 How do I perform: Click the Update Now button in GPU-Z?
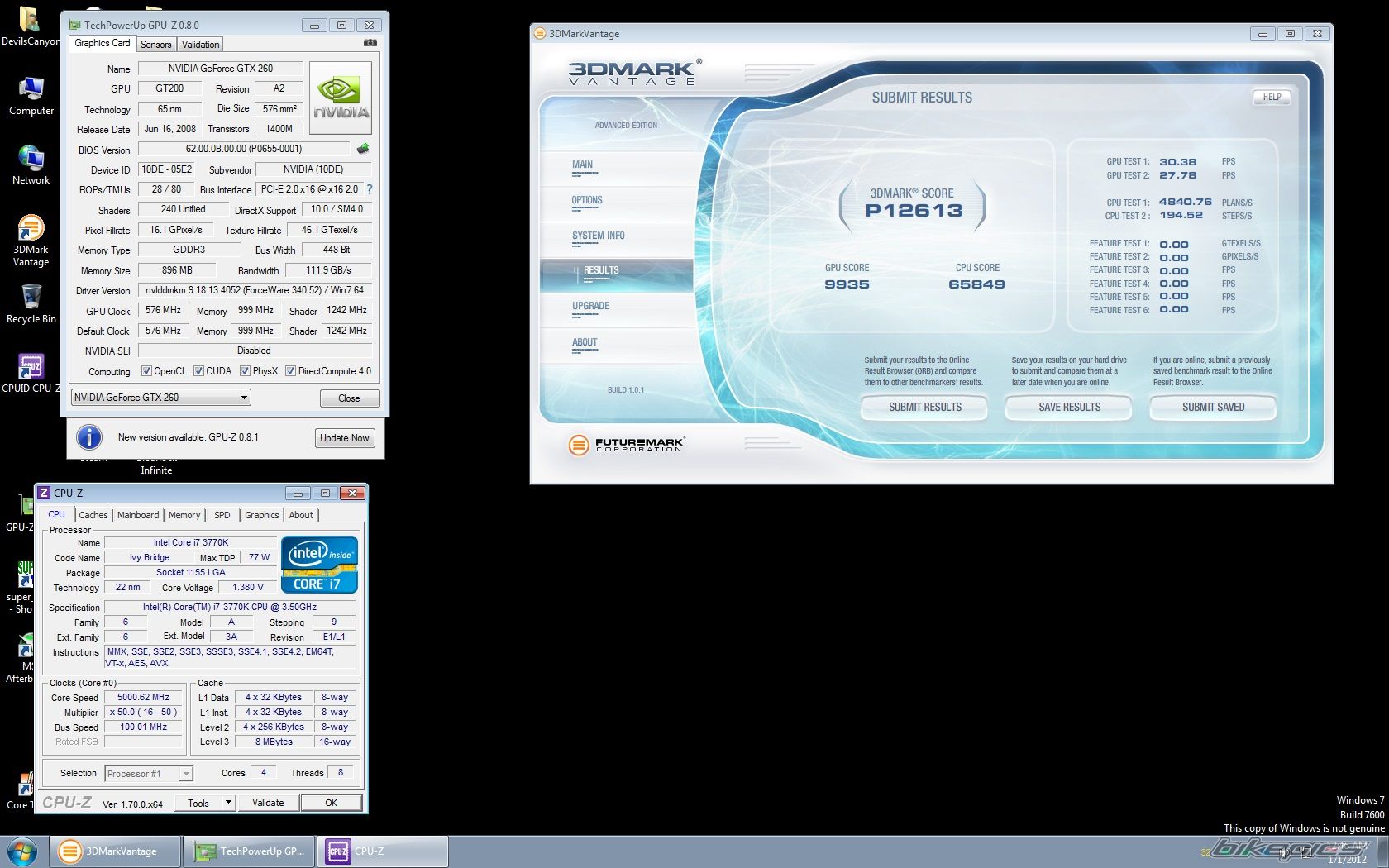tap(345, 438)
